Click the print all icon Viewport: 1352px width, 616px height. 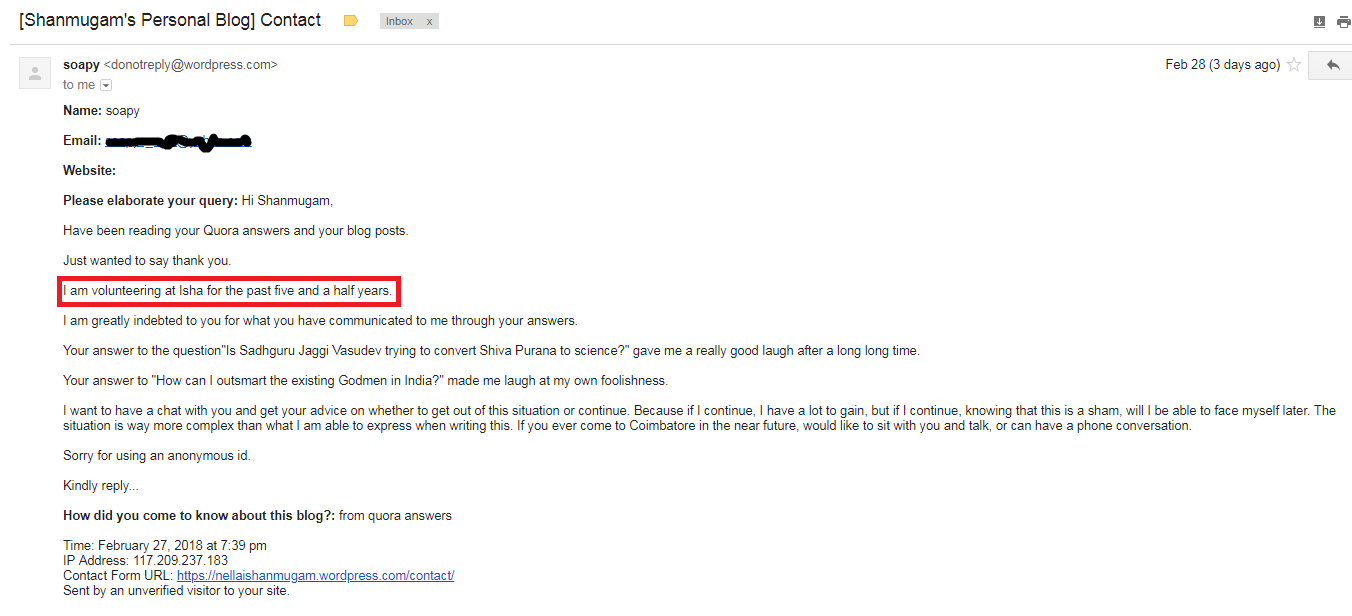pos(1343,22)
